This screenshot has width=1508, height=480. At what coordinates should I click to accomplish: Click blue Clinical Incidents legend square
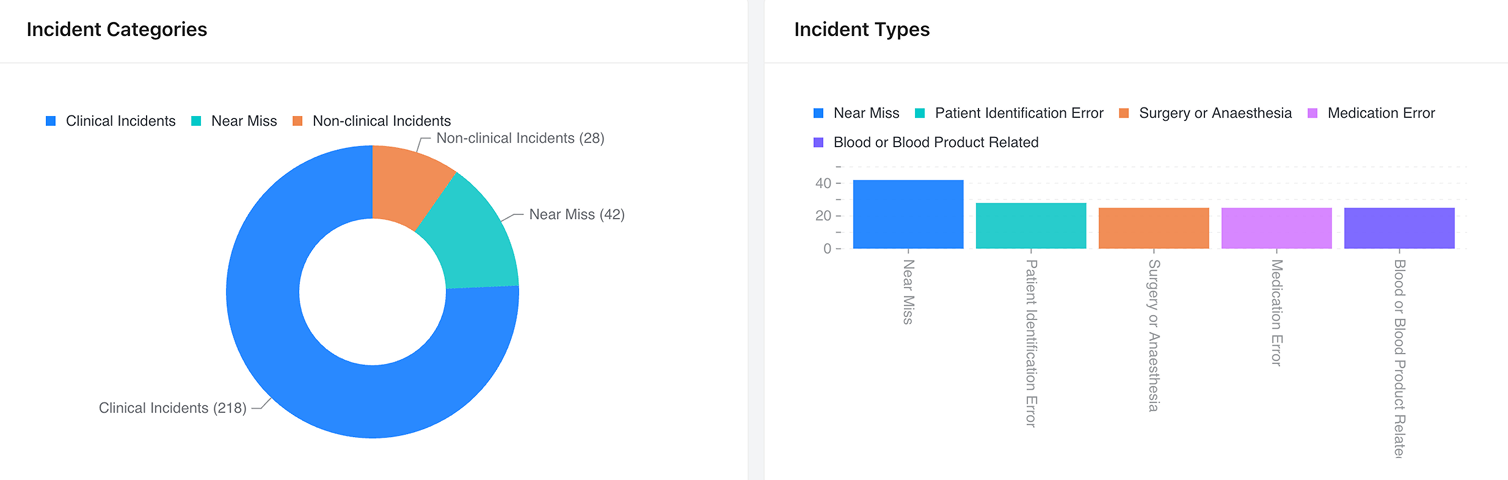(x=50, y=121)
